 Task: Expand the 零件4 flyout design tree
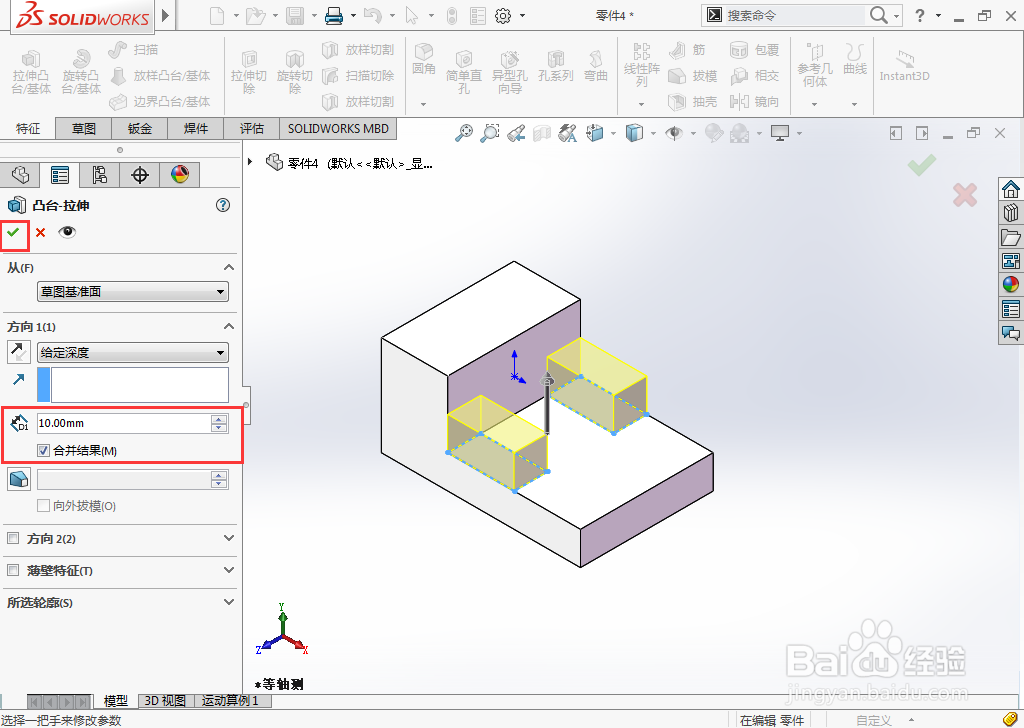250,161
